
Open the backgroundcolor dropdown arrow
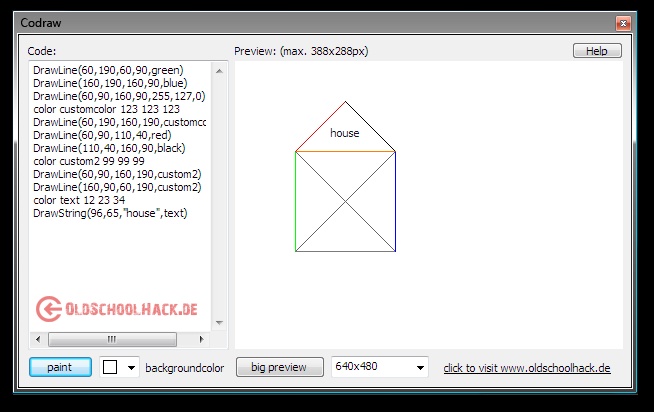[x=131, y=367]
